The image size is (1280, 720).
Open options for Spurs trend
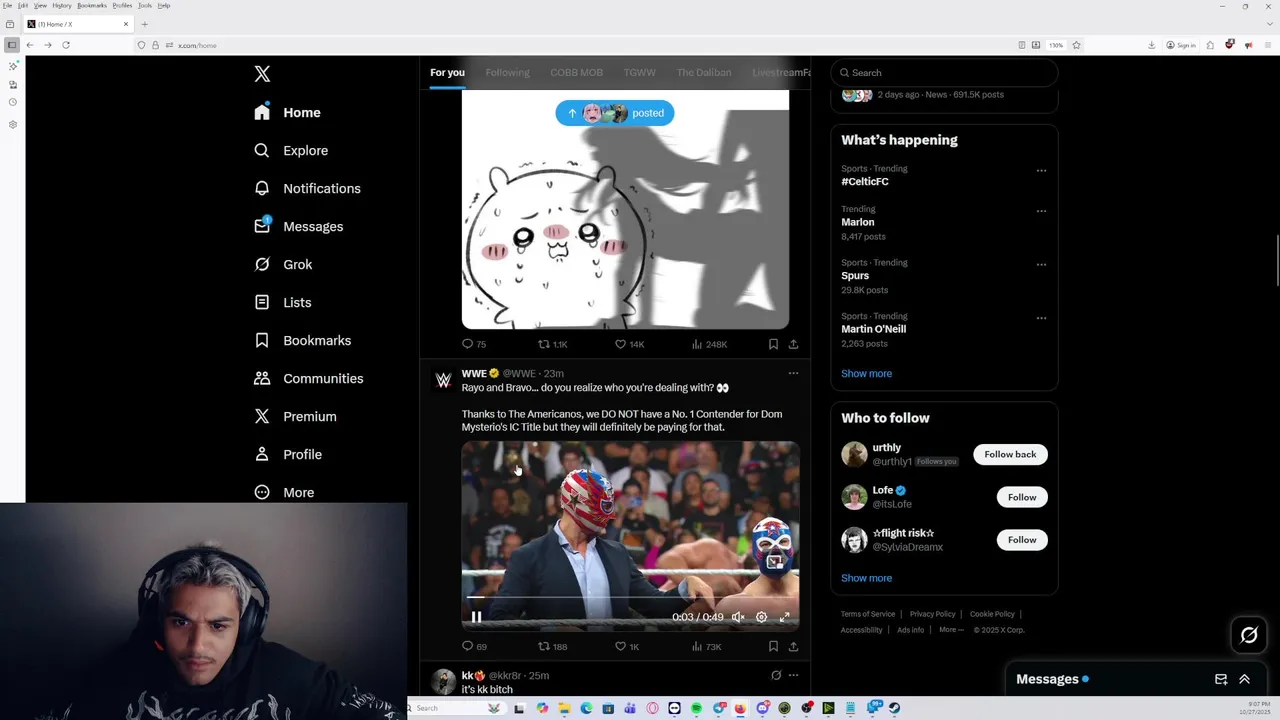pos(1041,265)
